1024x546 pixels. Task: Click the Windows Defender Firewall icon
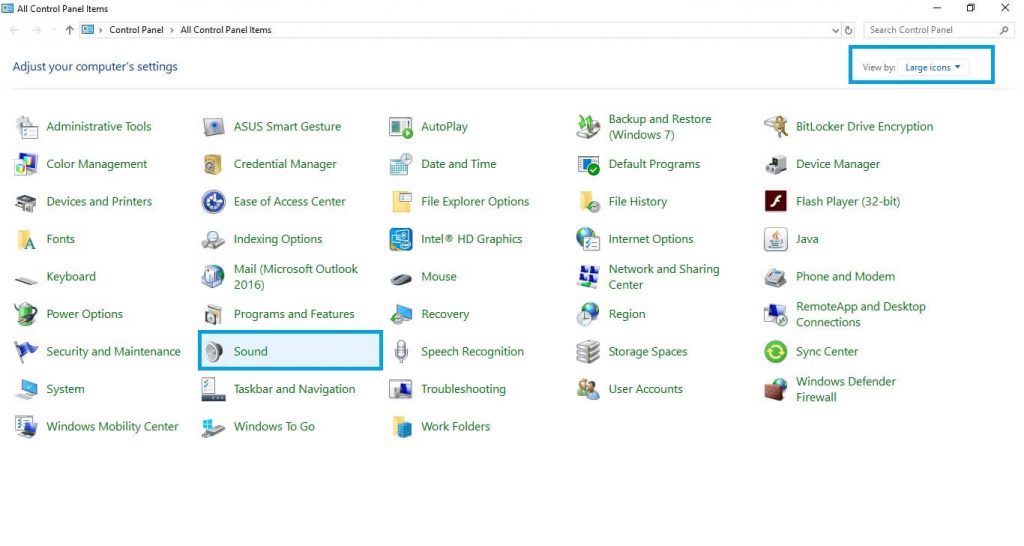point(776,389)
